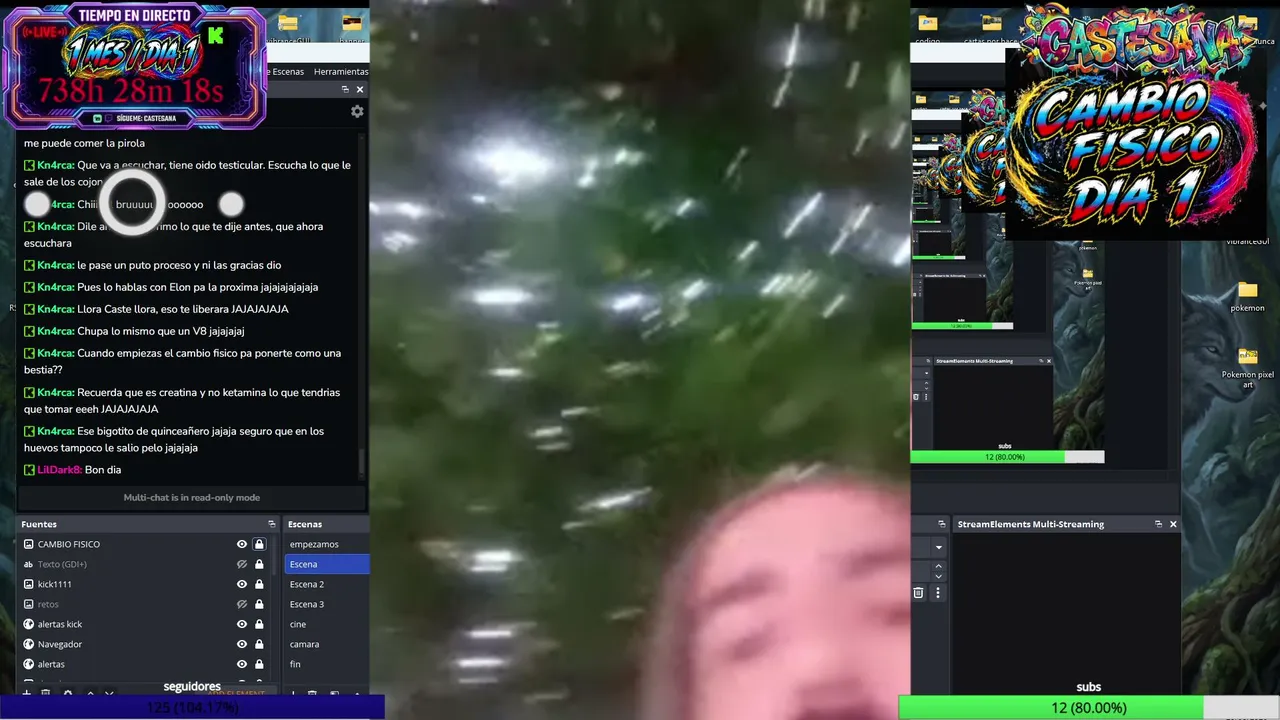Unlock the alertas source lock
This screenshot has height=720, width=1280.
(x=259, y=664)
